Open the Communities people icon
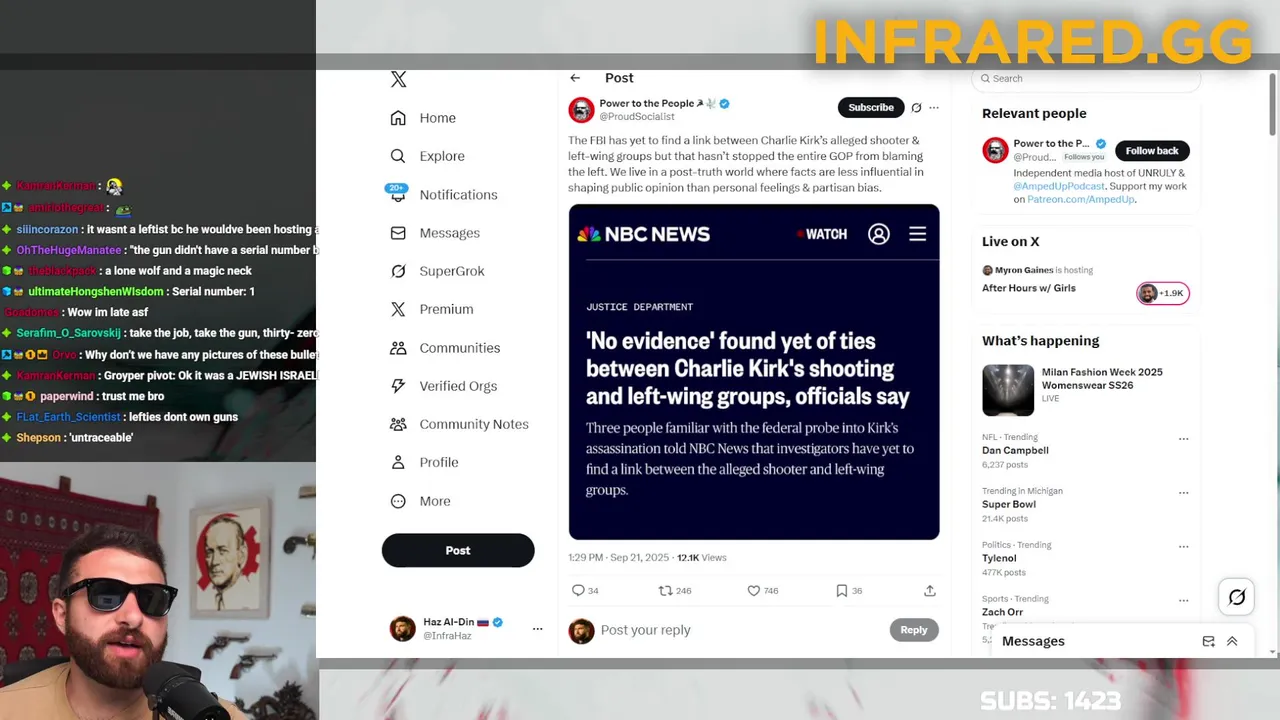The image size is (1280, 720). click(398, 348)
